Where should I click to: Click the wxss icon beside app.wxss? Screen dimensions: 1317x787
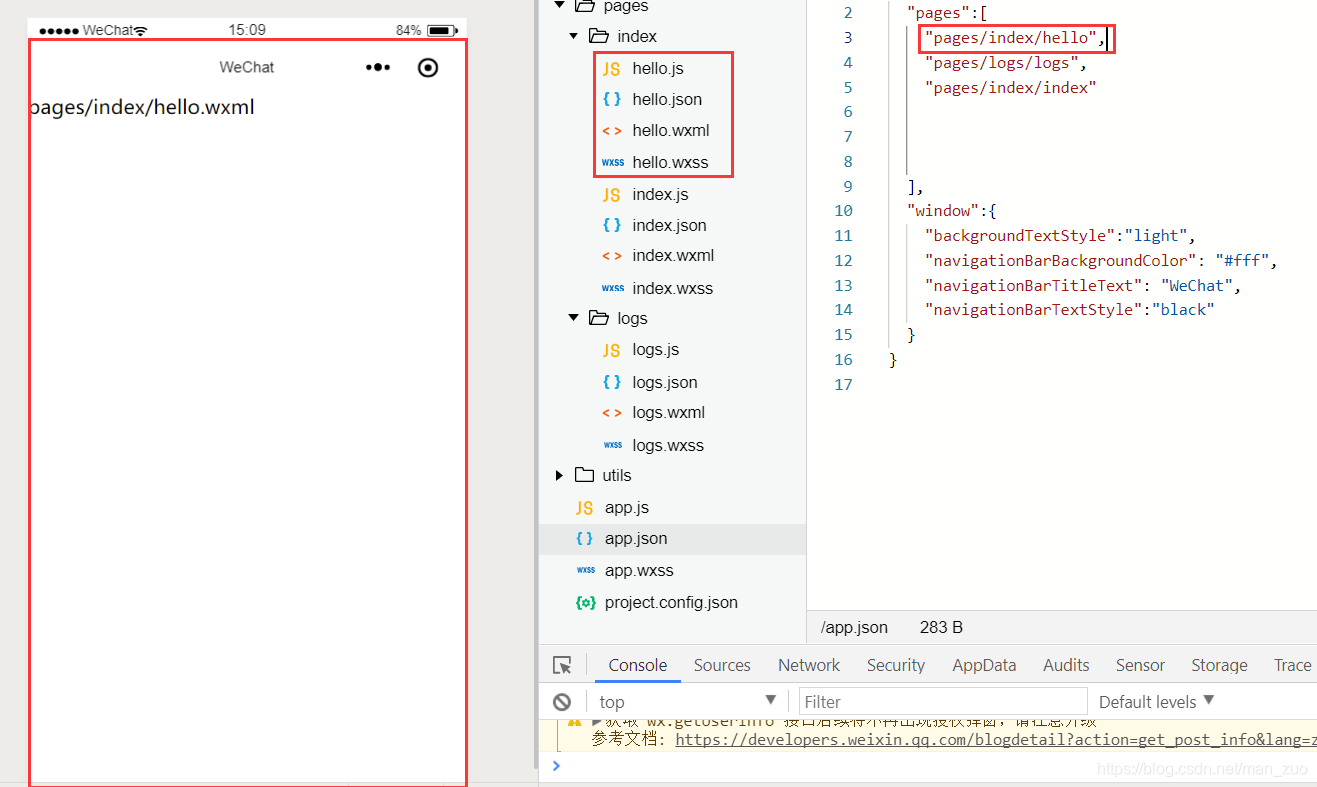tap(585, 570)
